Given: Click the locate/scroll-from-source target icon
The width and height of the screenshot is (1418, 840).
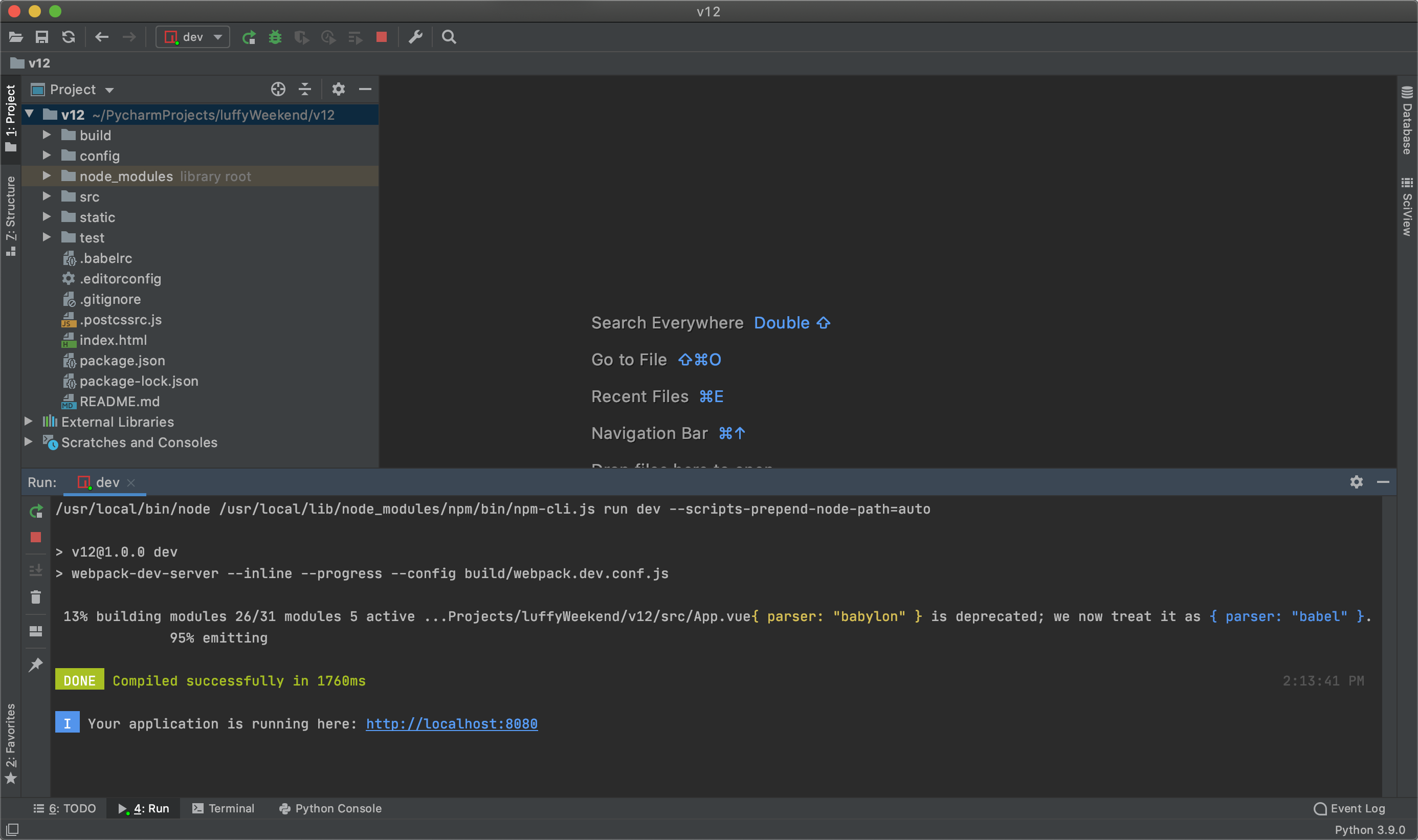Looking at the screenshot, I should coord(278,89).
